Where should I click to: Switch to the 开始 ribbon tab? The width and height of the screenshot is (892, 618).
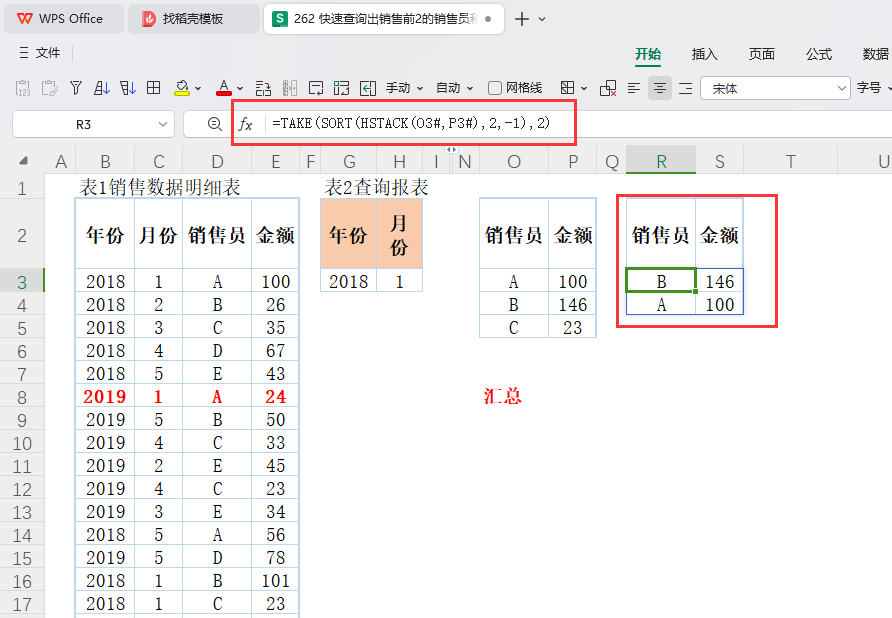click(648, 54)
